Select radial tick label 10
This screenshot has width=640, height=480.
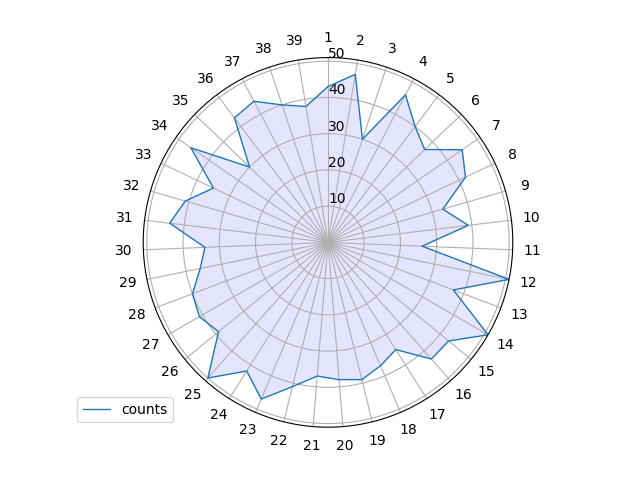337,198
